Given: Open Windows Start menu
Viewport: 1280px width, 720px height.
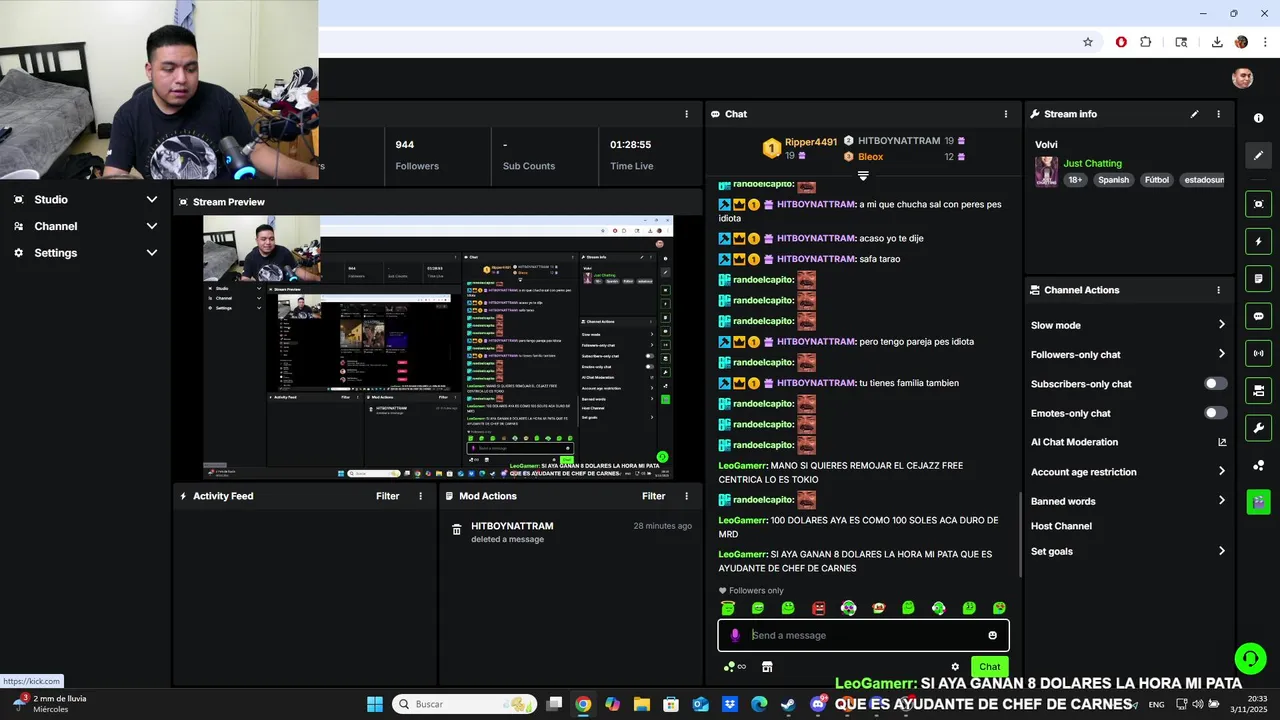Looking at the screenshot, I should point(374,704).
